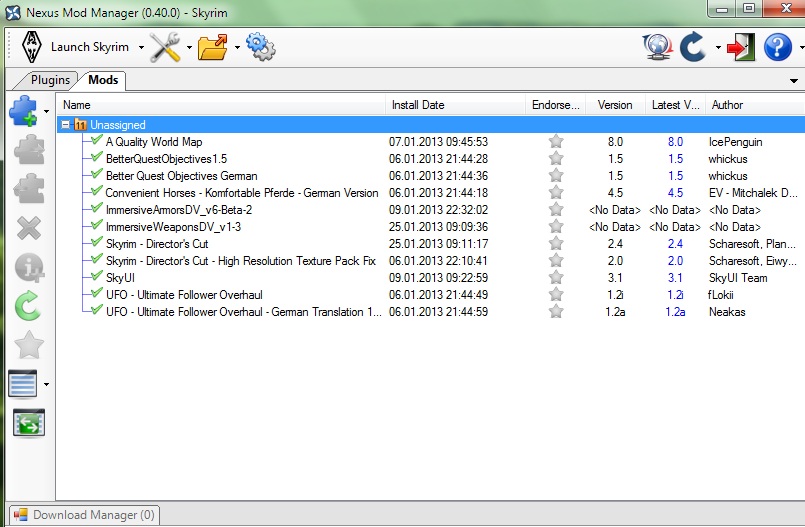805x527 pixels.
Task: Switch to the Plugins tab
Action: click(50, 80)
